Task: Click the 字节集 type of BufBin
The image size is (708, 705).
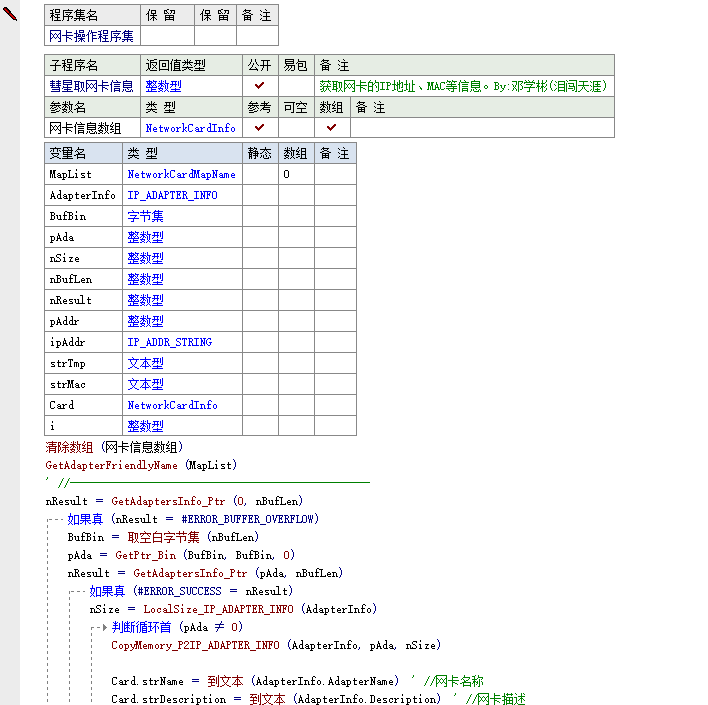Action: 145,216
